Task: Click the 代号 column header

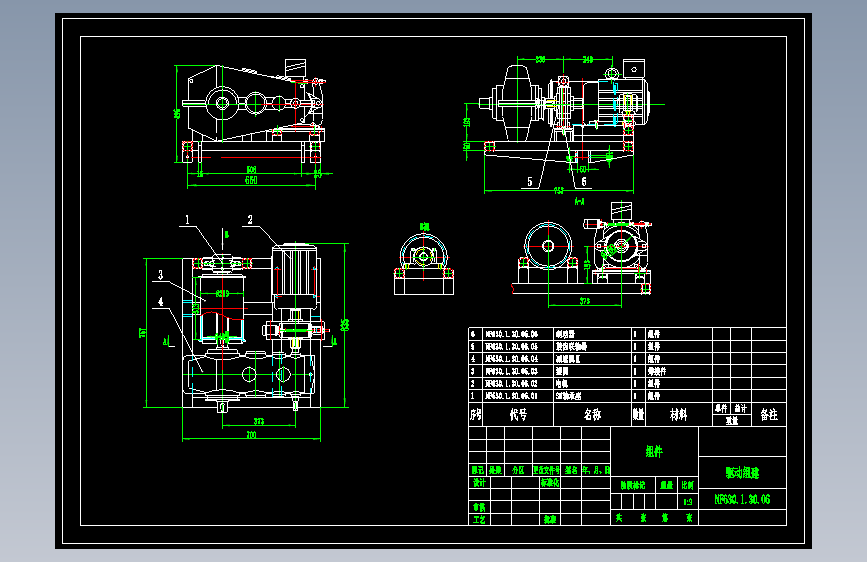Action: [x=518, y=414]
